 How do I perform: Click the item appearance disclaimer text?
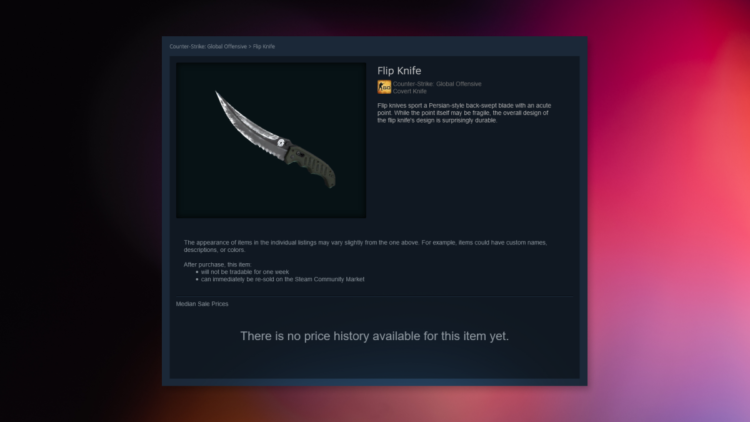click(365, 246)
